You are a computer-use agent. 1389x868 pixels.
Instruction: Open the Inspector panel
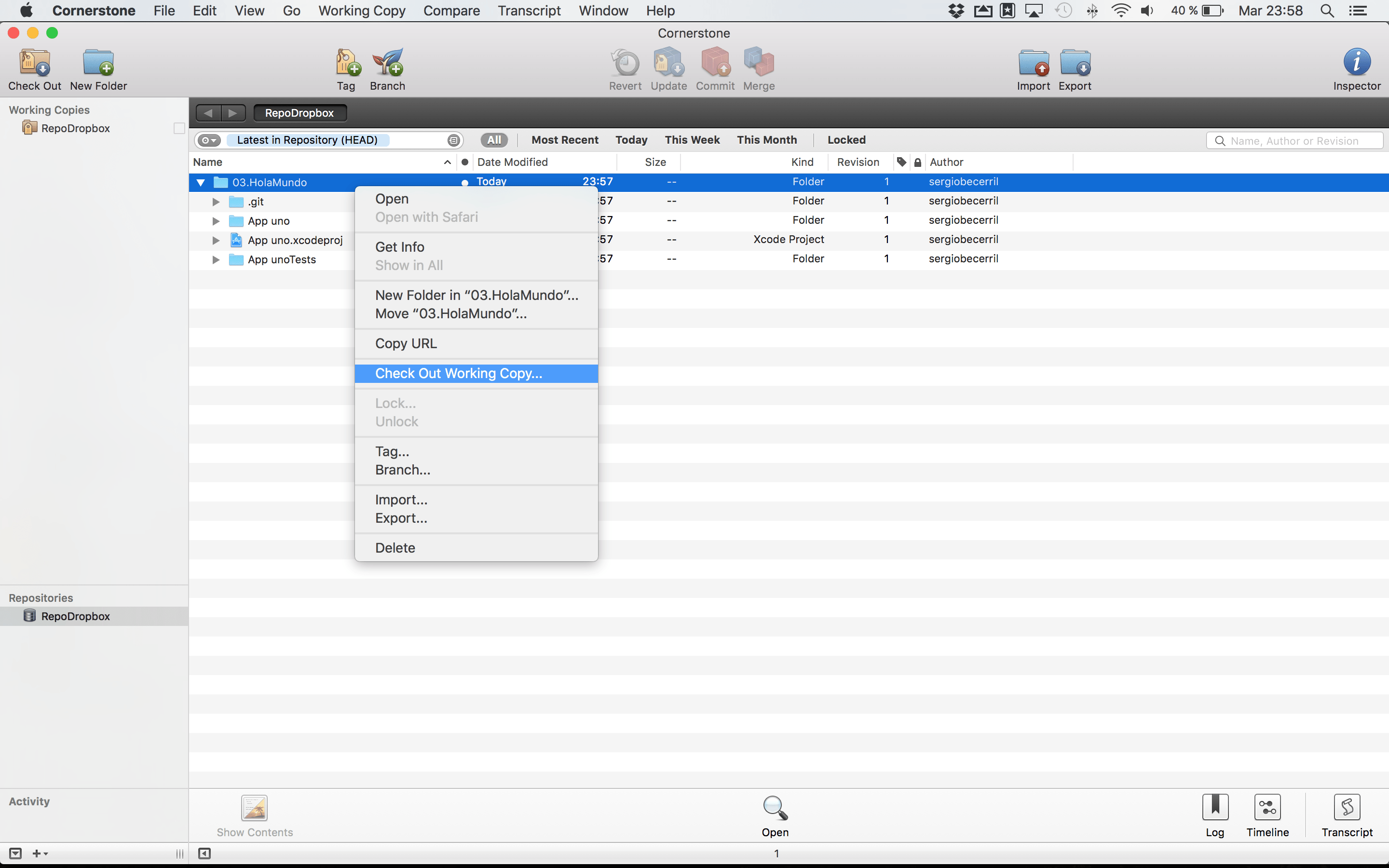point(1357,62)
